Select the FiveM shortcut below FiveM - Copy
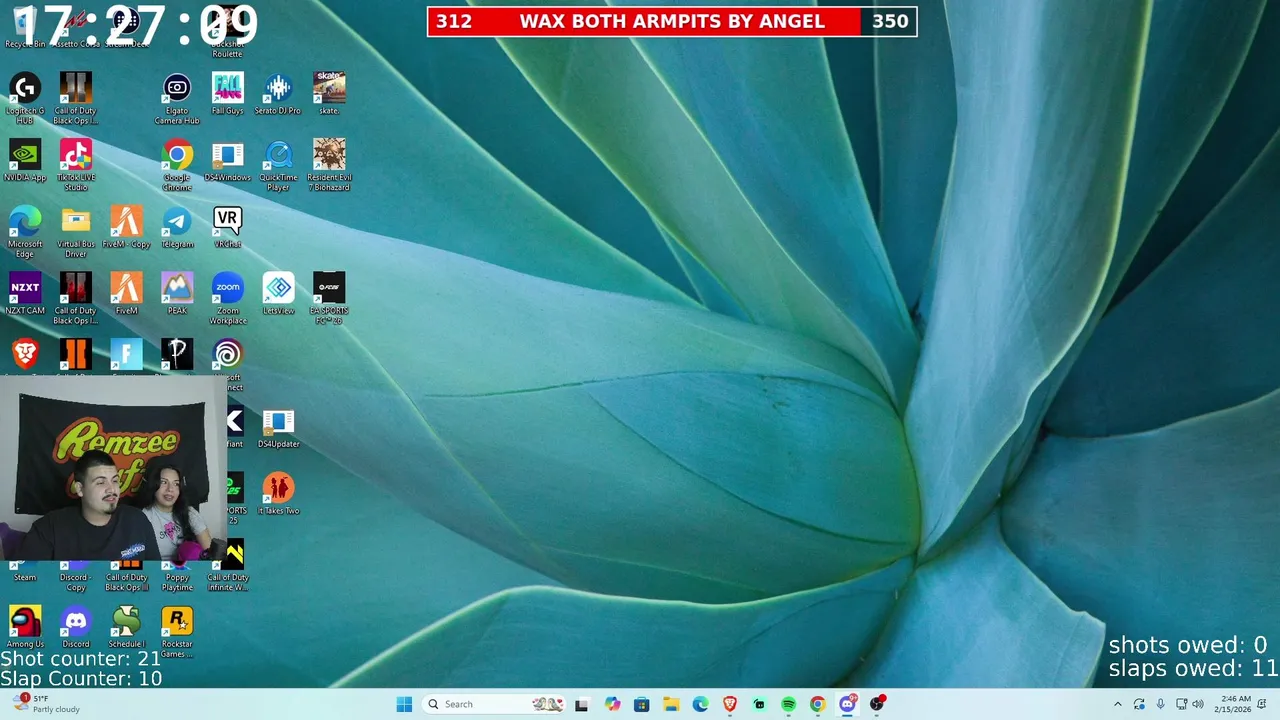The width and height of the screenshot is (1280, 720). point(126,294)
